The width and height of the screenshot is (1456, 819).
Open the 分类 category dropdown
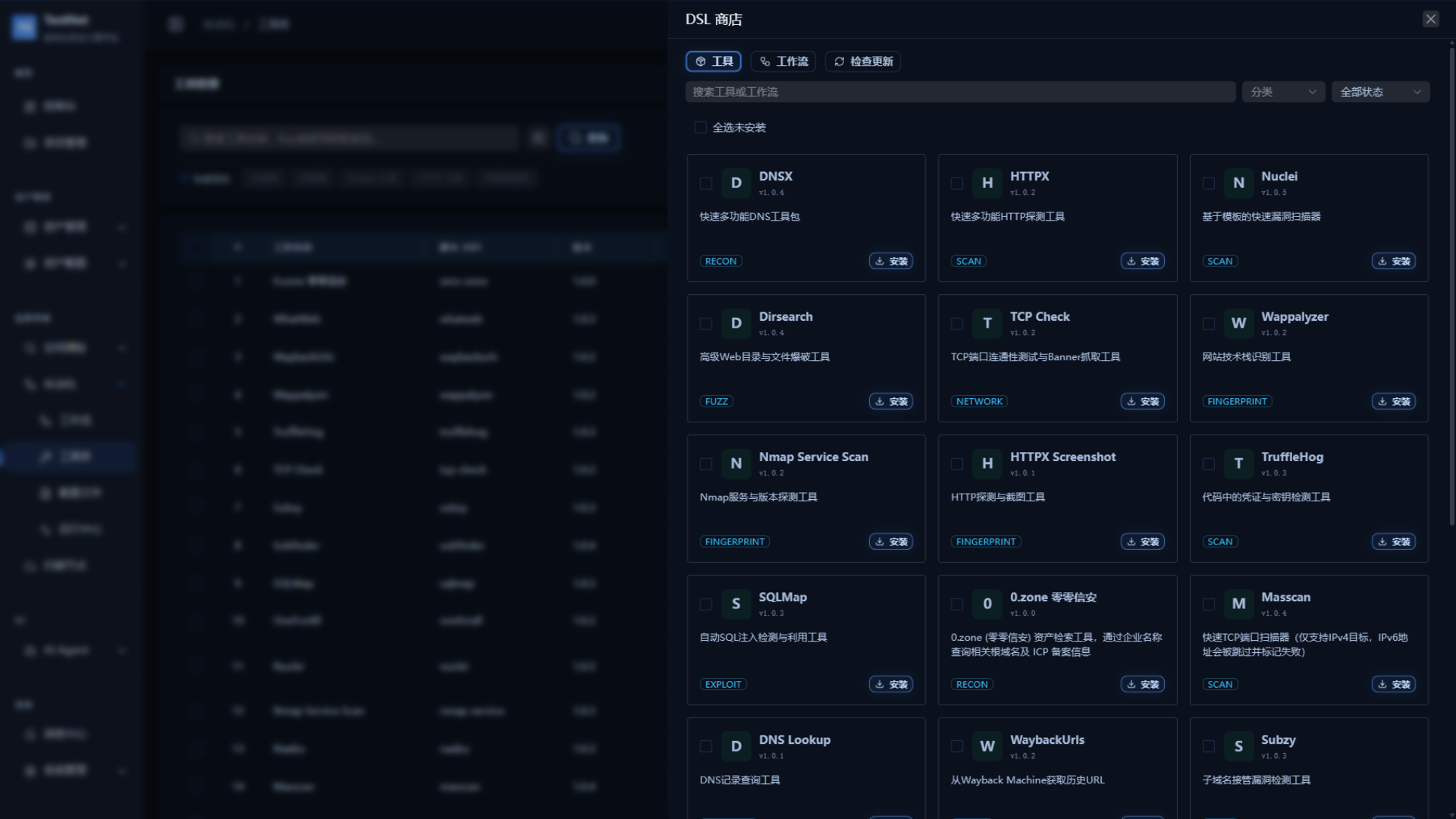pyautogui.click(x=1283, y=92)
